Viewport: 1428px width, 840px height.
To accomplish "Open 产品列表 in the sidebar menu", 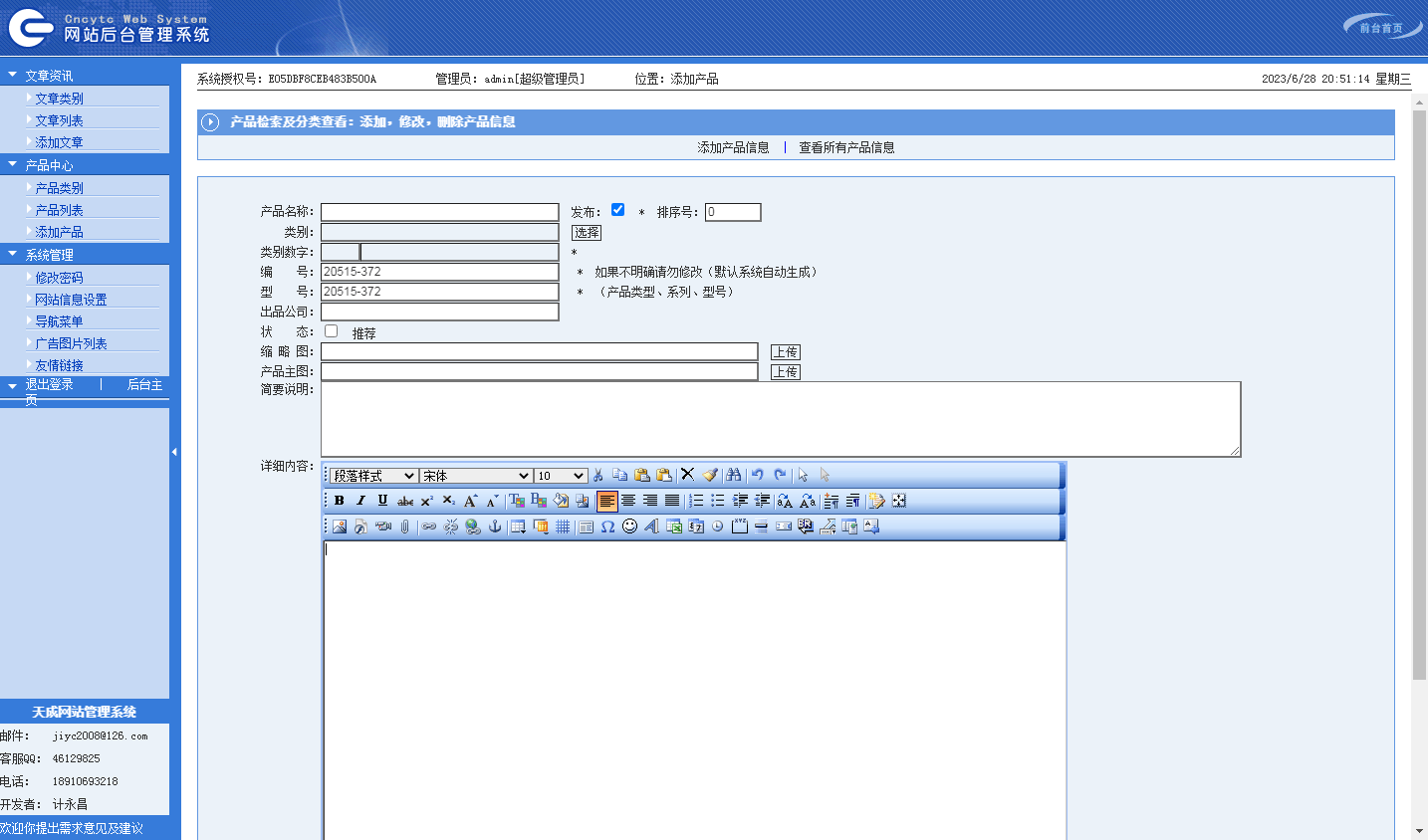I will 59,210.
